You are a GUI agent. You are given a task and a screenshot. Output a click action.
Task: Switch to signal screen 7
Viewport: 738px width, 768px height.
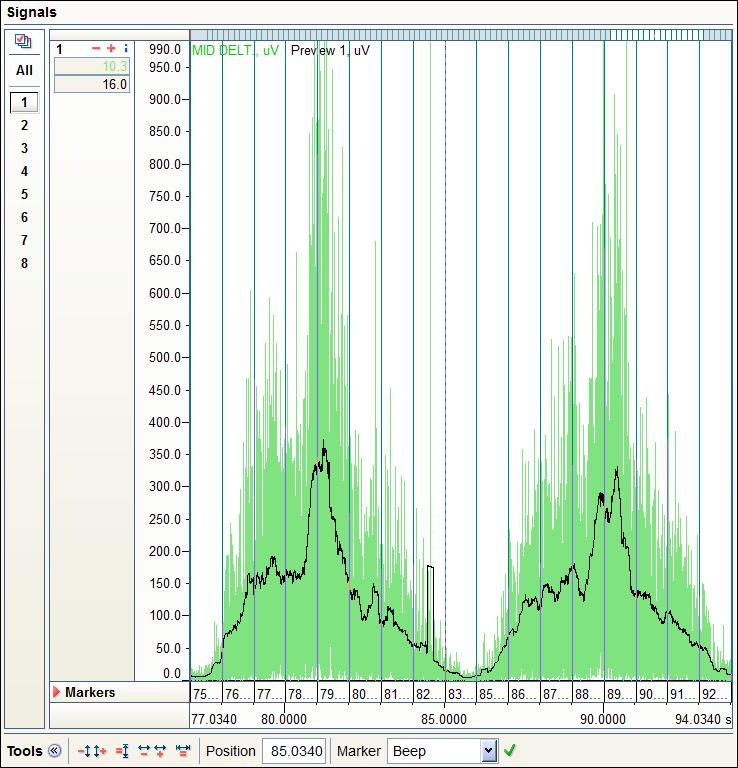pyautogui.click(x=24, y=240)
